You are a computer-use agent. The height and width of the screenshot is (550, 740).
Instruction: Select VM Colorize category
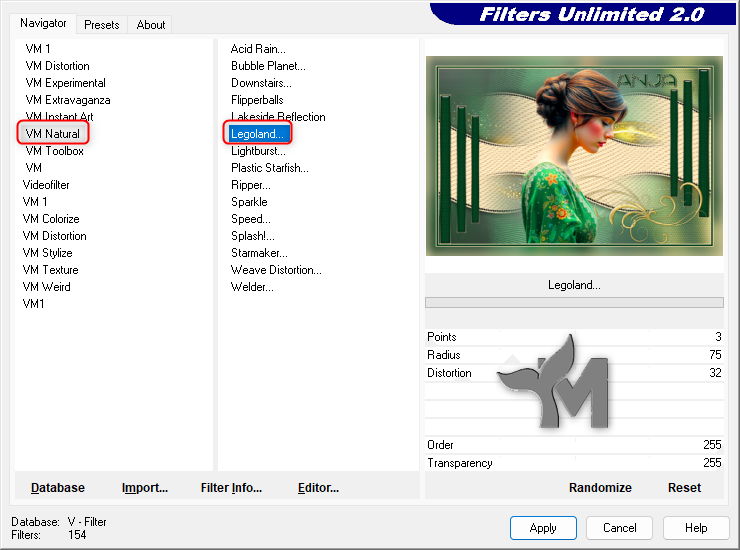click(x=51, y=219)
